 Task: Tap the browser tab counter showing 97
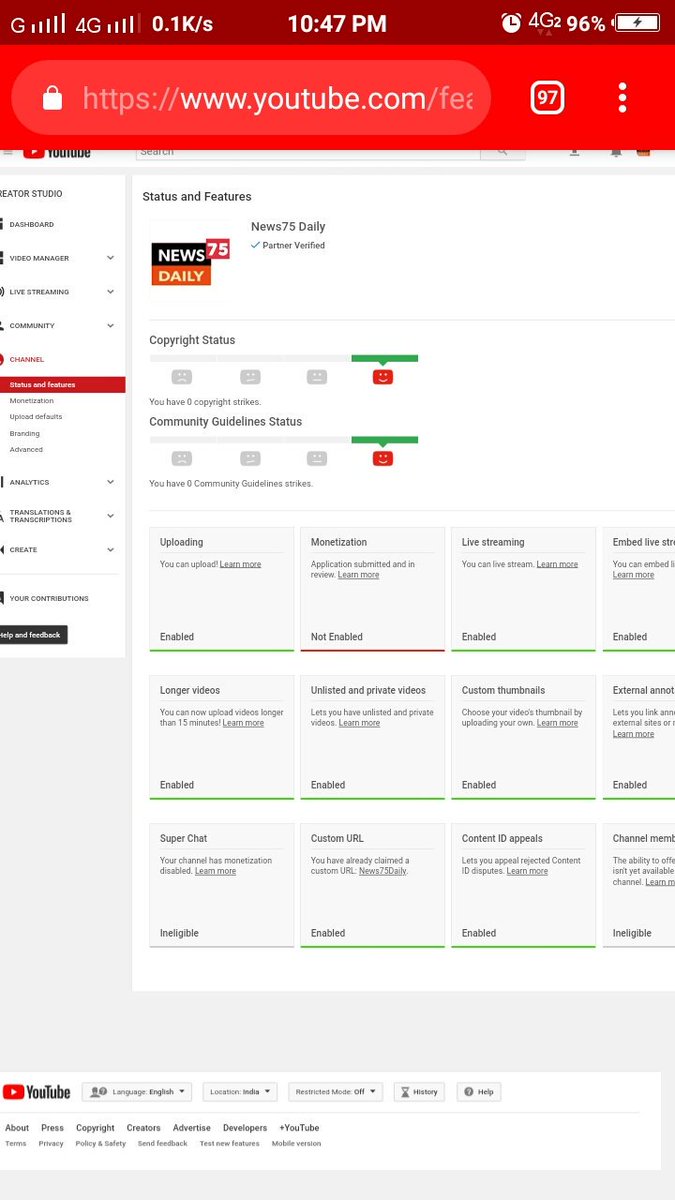(547, 97)
